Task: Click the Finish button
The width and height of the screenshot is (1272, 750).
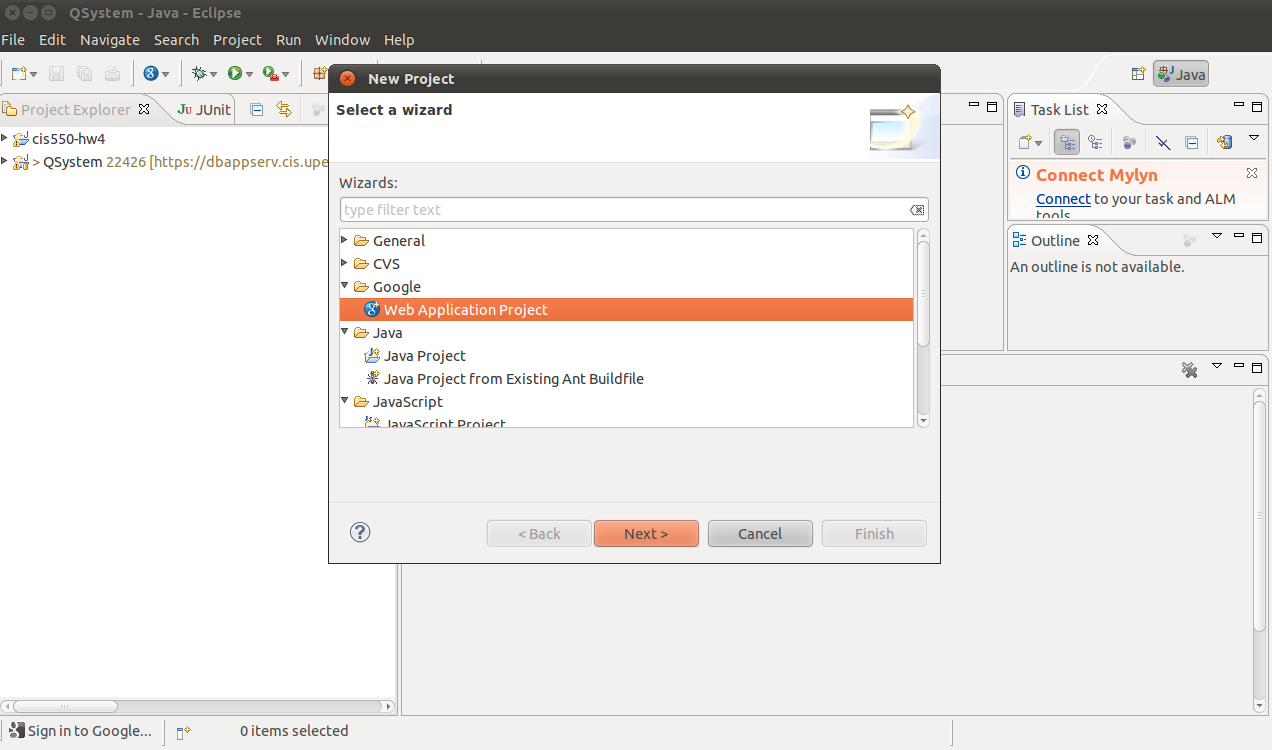Action: tap(874, 534)
